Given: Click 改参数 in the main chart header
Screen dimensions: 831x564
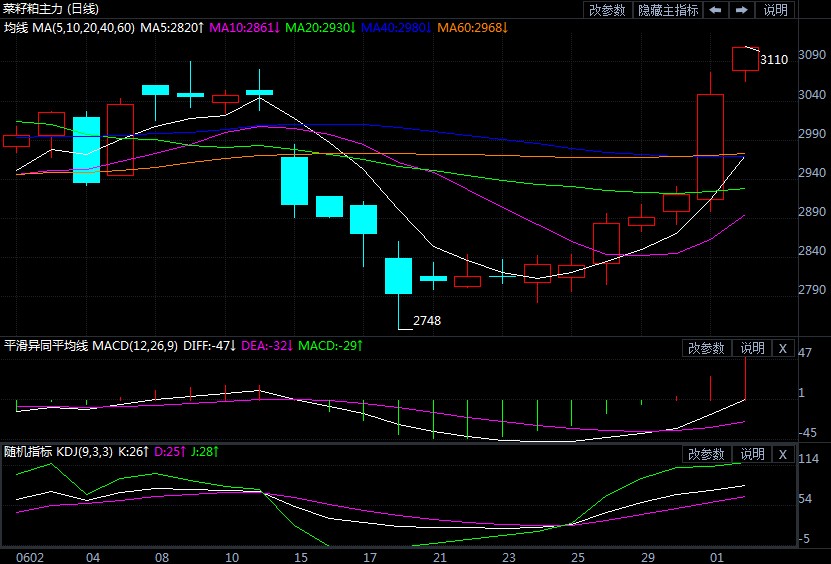Looking at the screenshot, I should tap(607, 10).
